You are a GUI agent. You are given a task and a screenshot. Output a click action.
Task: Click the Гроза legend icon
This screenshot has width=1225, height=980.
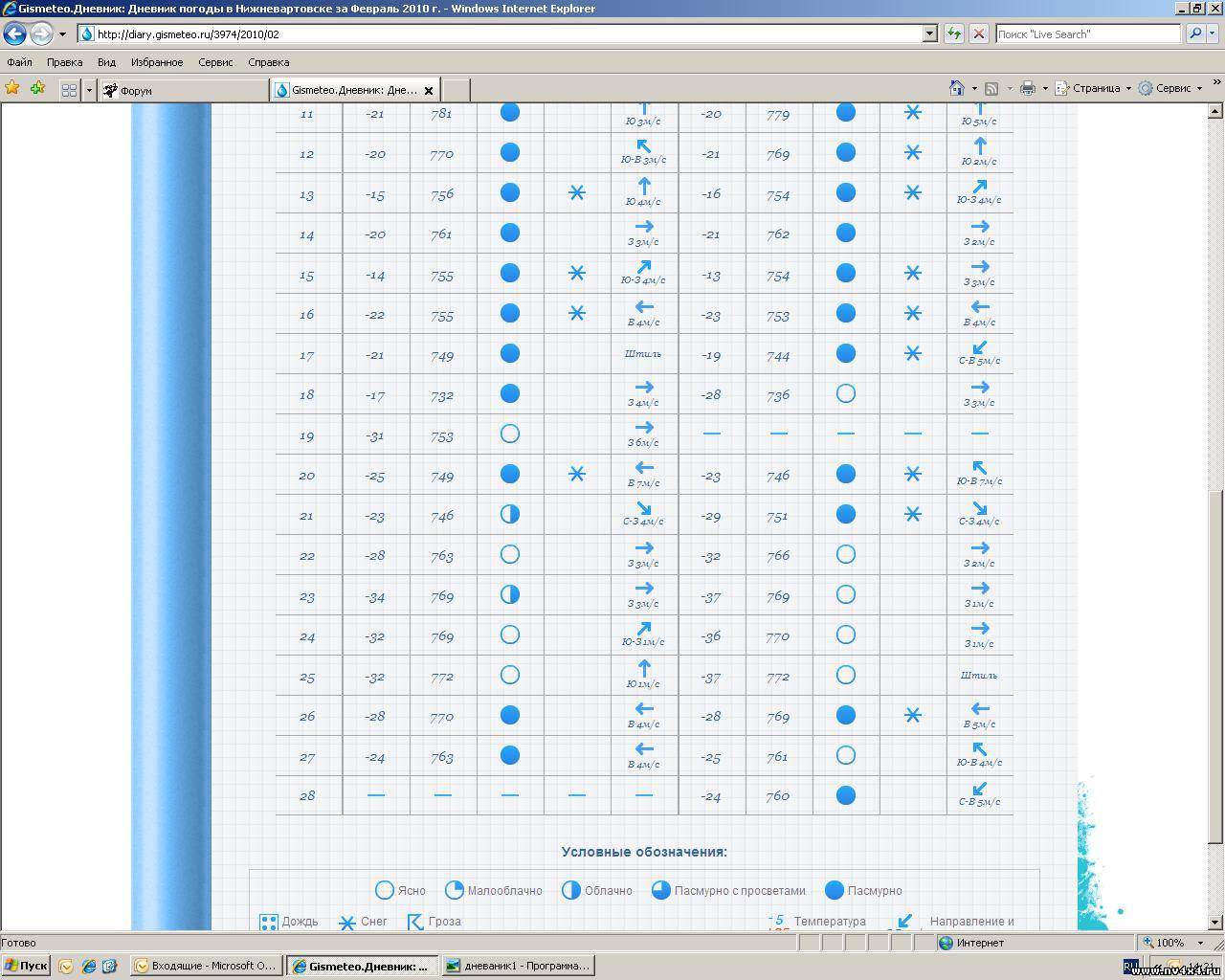tap(414, 922)
